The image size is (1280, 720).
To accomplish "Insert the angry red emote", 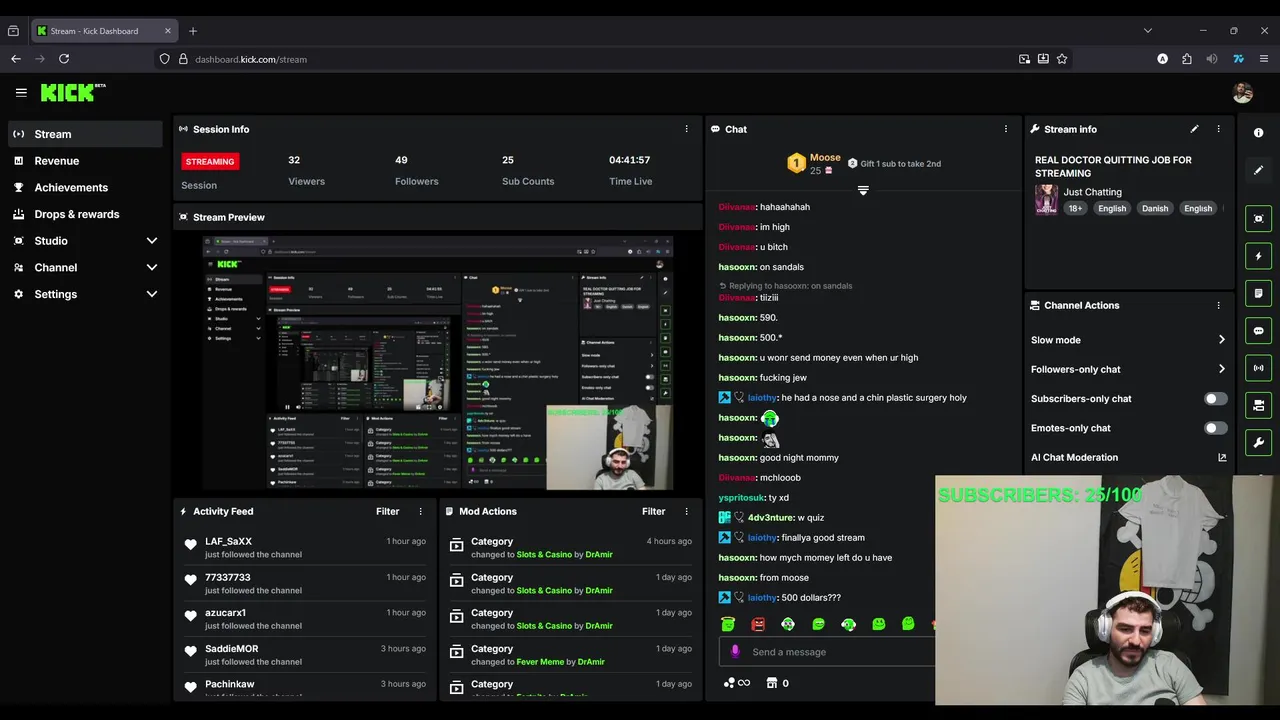I will [x=758, y=624].
